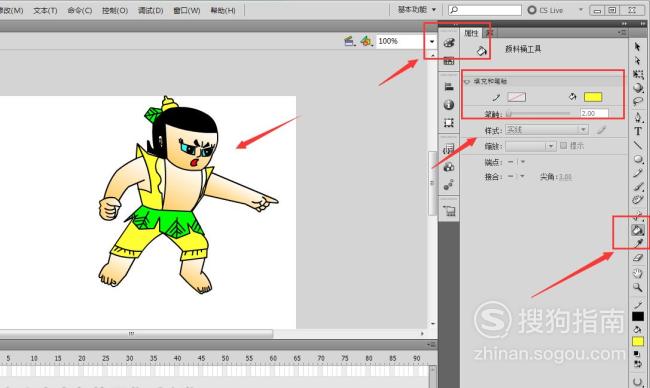Open the Transform panel icon
The image size is (650, 388).
[x=449, y=123]
